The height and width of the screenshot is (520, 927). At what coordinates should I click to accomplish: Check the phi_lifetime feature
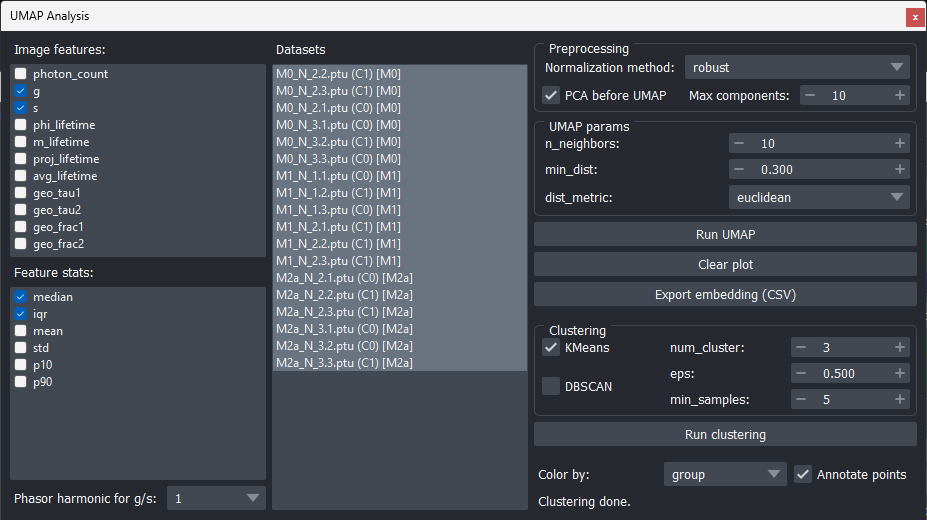[x=21, y=125]
